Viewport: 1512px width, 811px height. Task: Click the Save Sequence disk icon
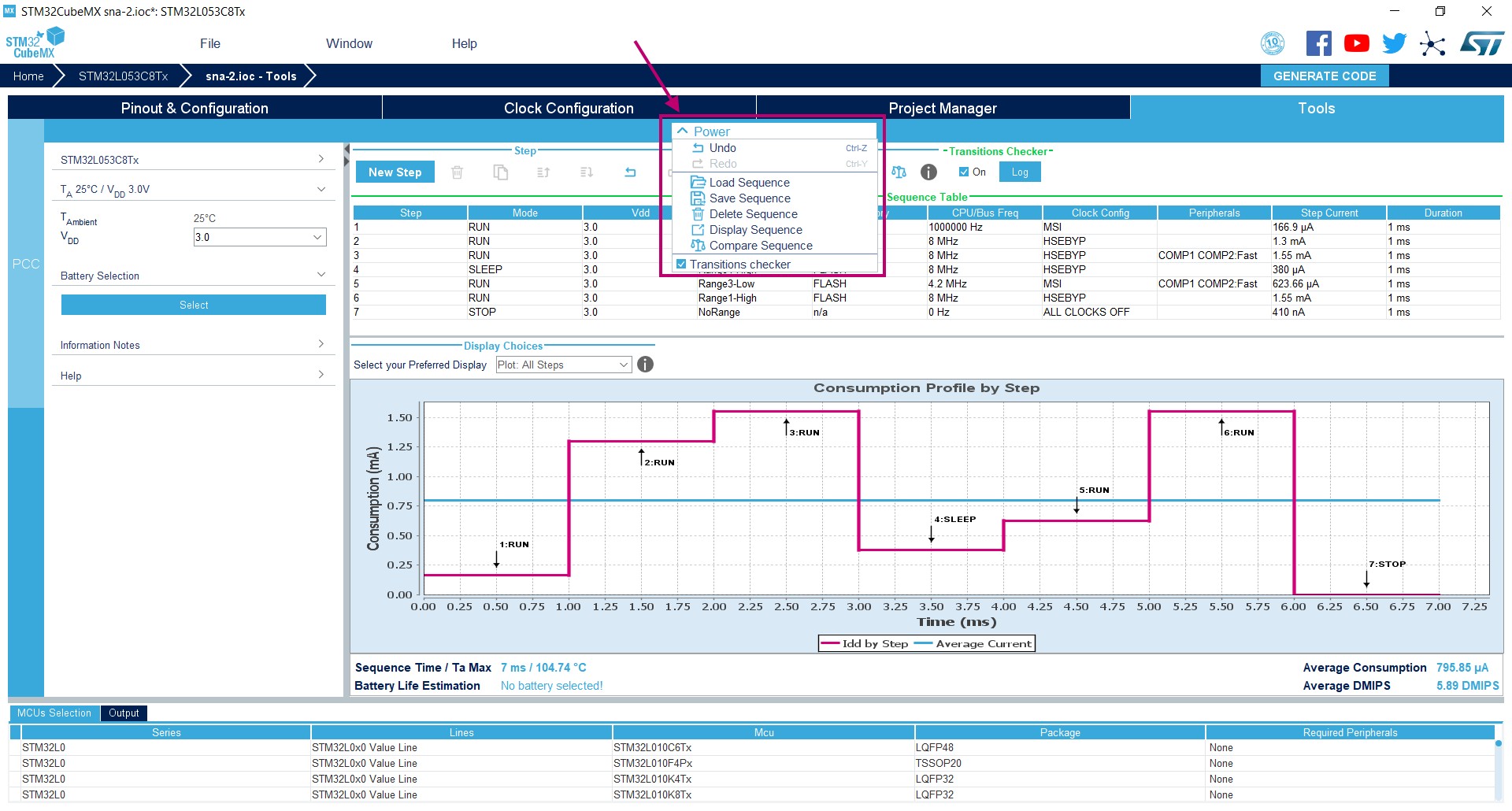tap(698, 198)
